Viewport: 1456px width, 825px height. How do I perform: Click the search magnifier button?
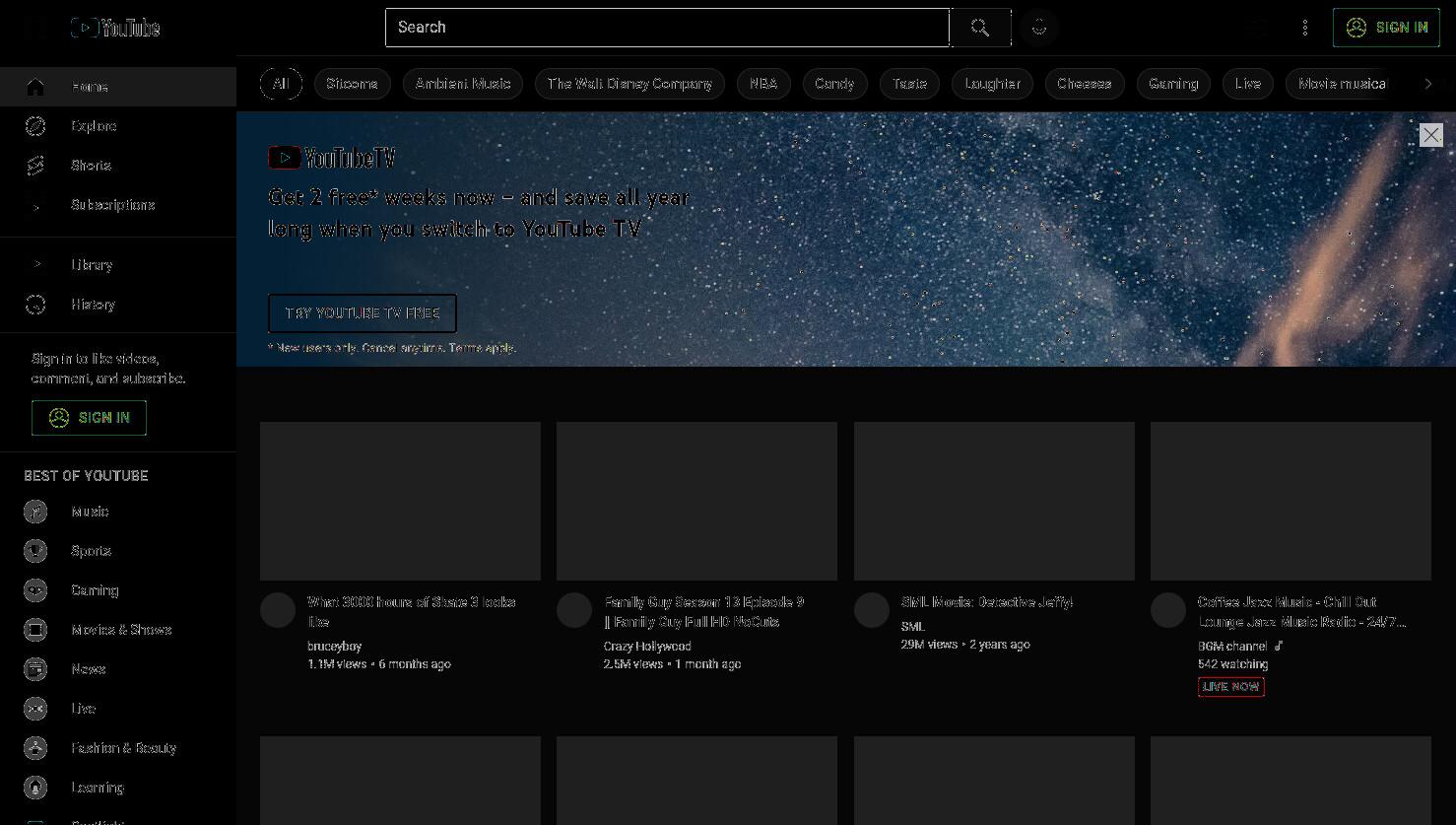[x=980, y=28]
